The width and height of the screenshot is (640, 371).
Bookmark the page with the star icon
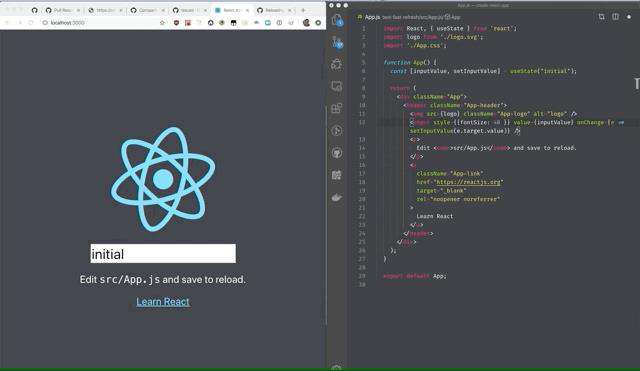(162, 23)
